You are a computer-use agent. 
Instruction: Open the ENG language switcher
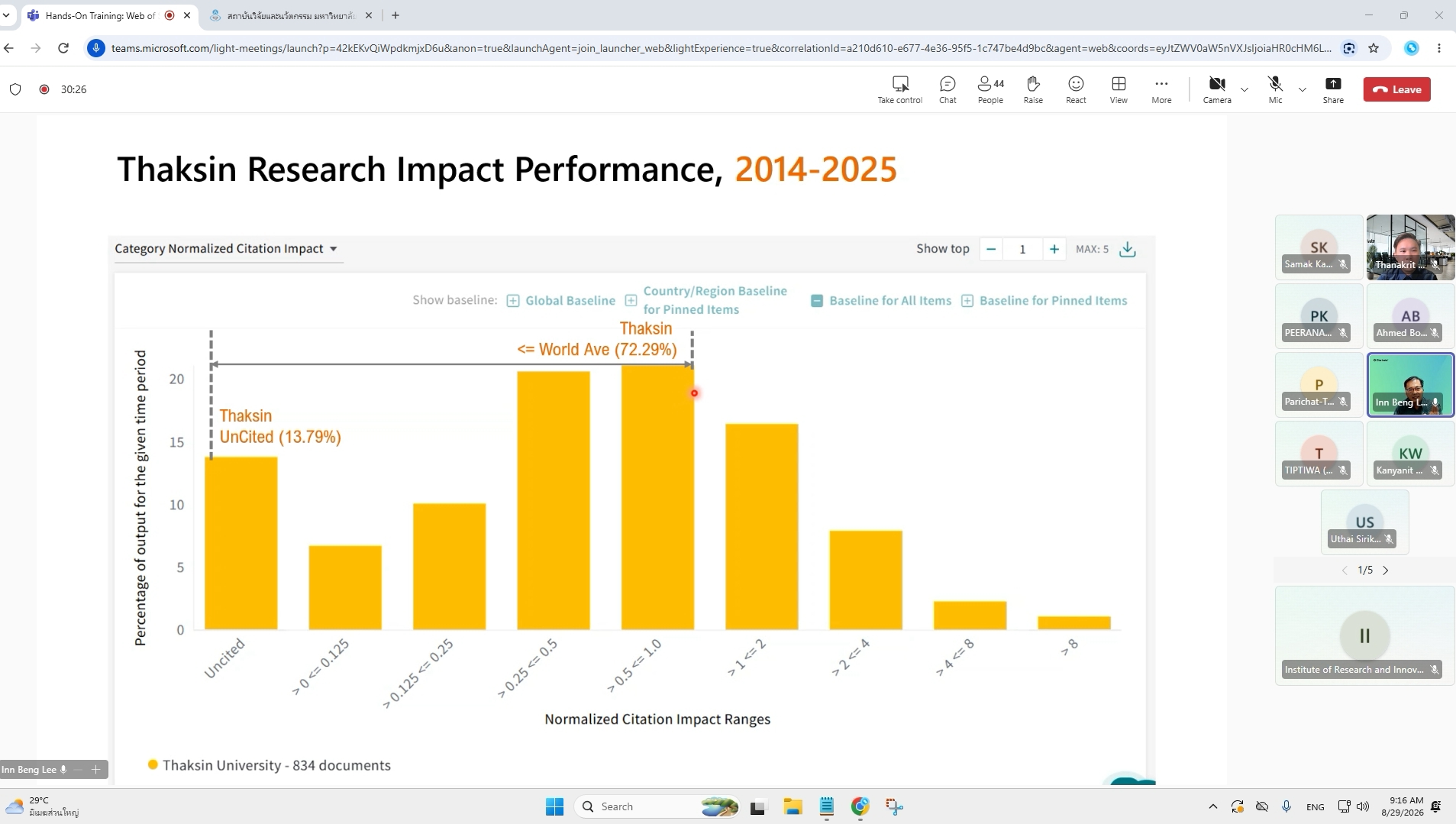click(1316, 806)
